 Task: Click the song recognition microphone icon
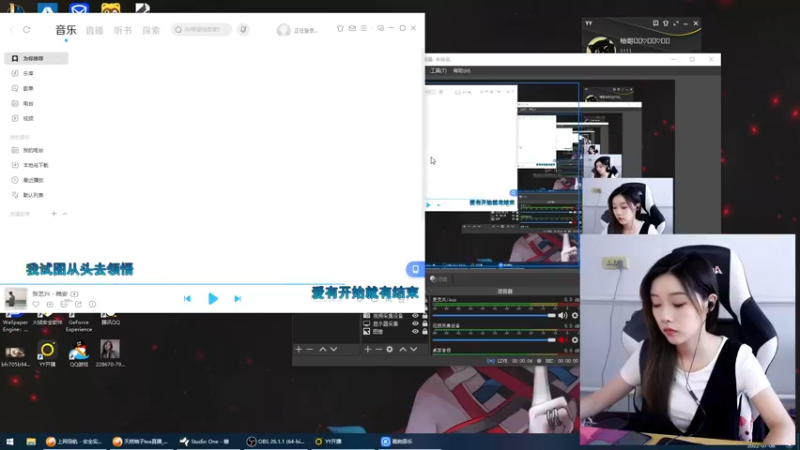tap(243, 30)
